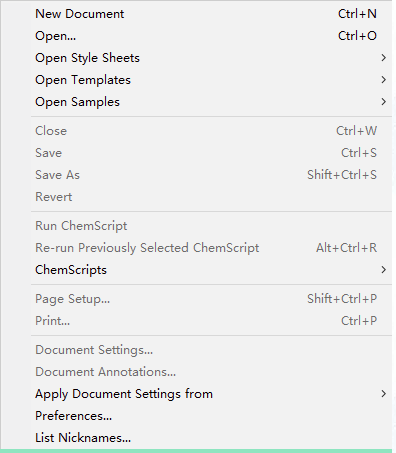
Task: Click the chevron beside Open Samples
Action: [384, 102]
